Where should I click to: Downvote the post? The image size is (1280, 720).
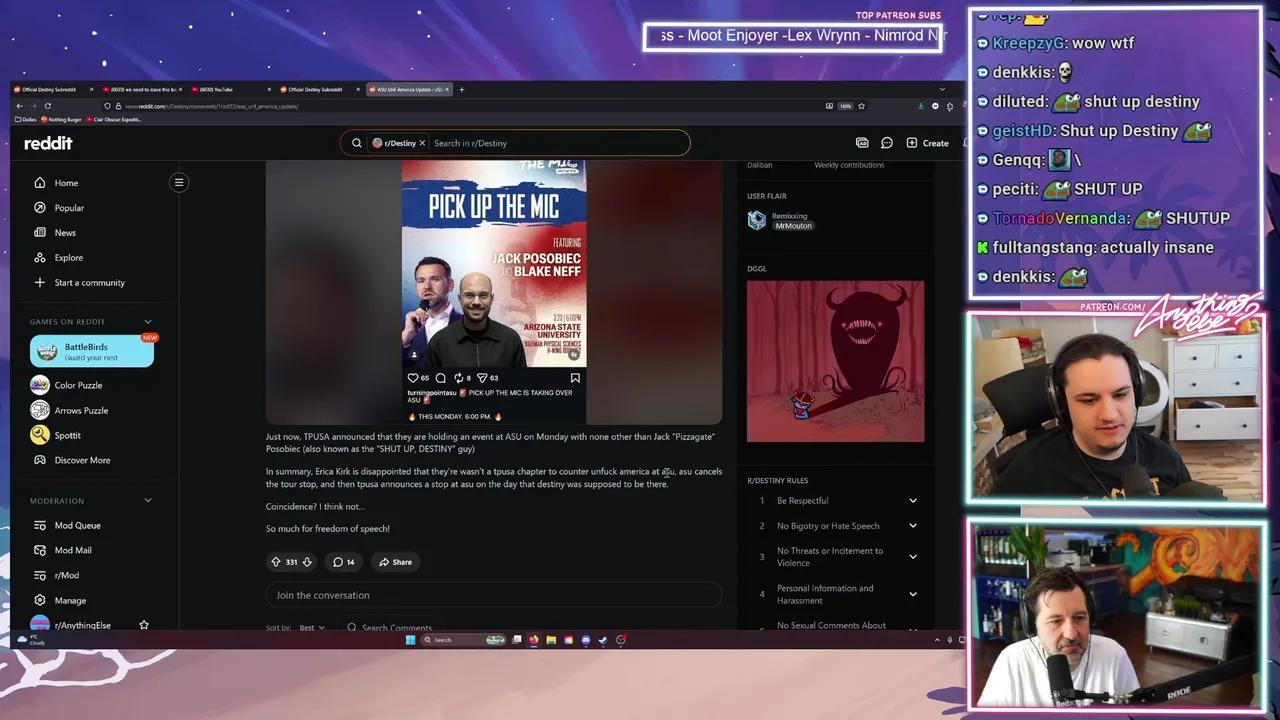coord(307,562)
